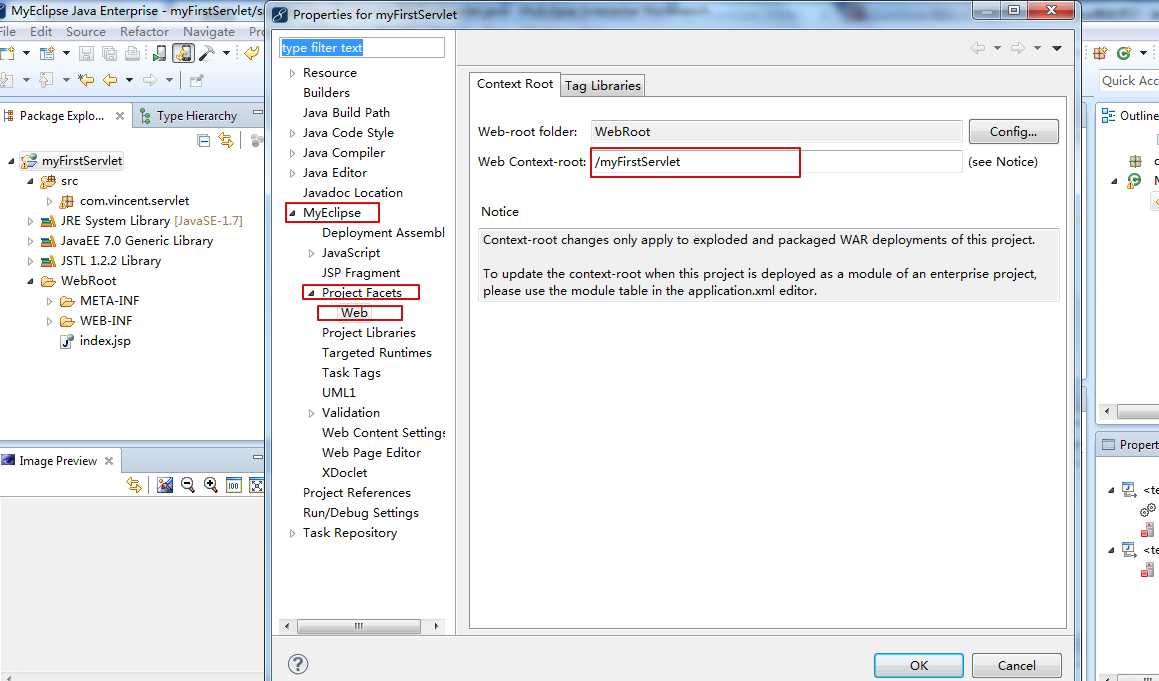Switch to the Tag Libraries tab
The width and height of the screenshot is (1159, 681).
tap(602, 86)
